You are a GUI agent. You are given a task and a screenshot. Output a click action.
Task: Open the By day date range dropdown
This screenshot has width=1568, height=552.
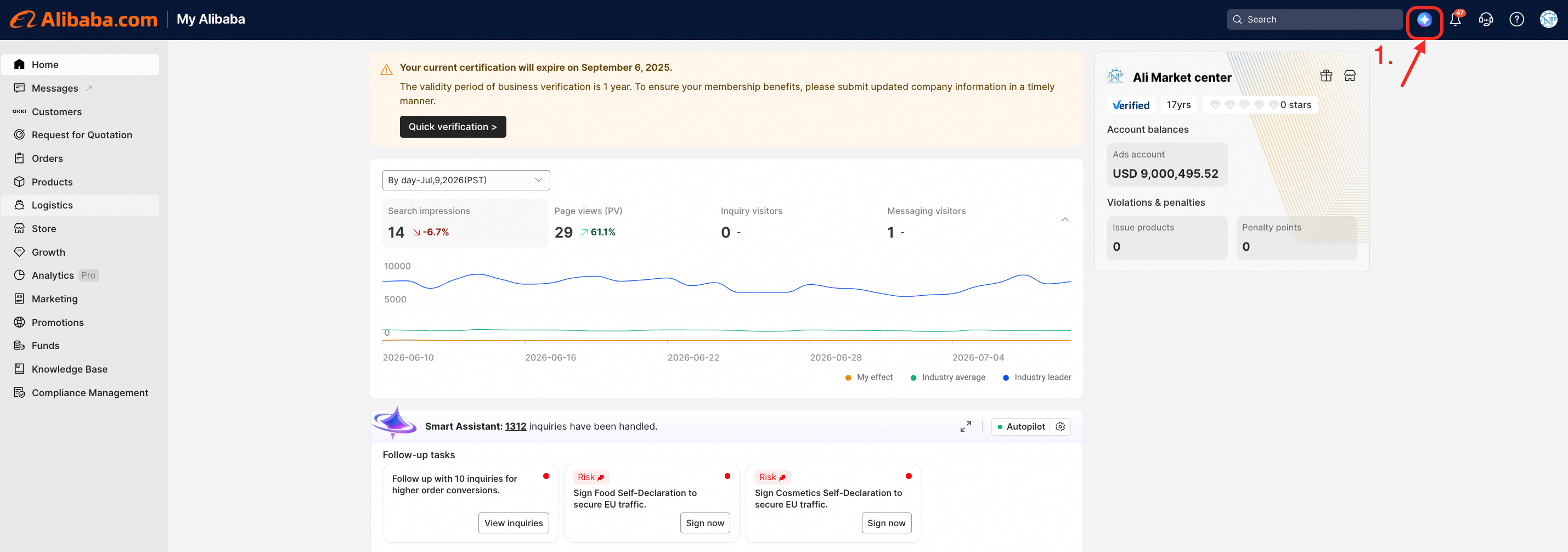point(466,180)
